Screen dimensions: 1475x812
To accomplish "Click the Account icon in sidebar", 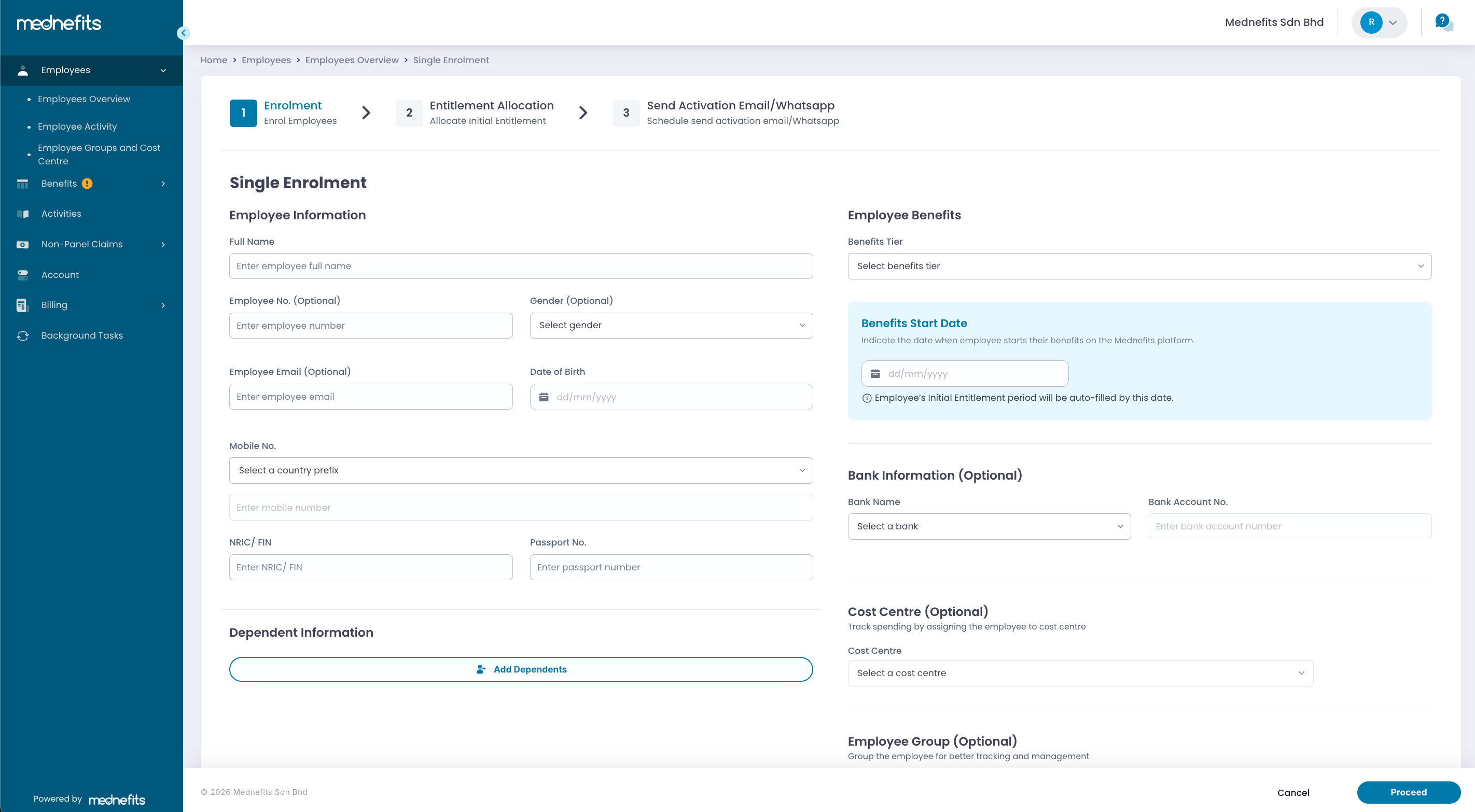I will click(x=22, y=275).
